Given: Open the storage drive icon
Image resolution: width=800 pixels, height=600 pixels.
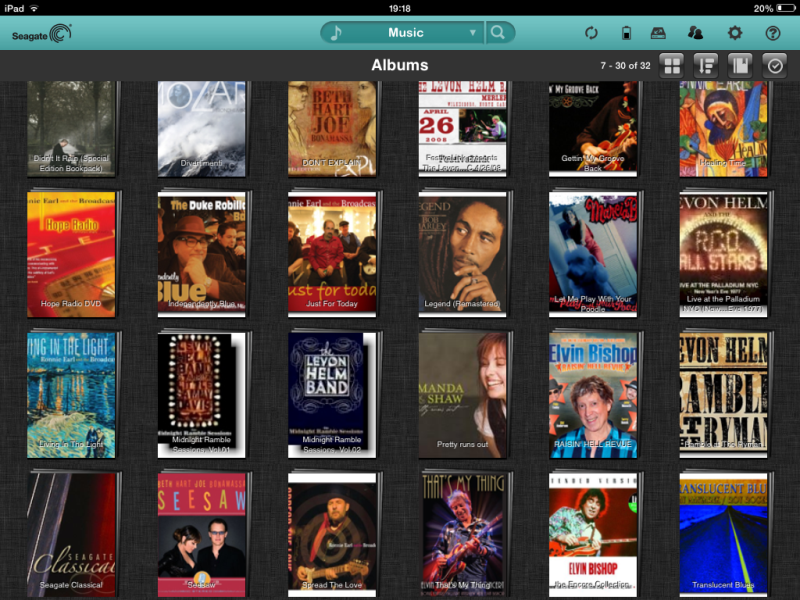Looking at the screenshot, I should pyautogui.click(x=658, y=33).
